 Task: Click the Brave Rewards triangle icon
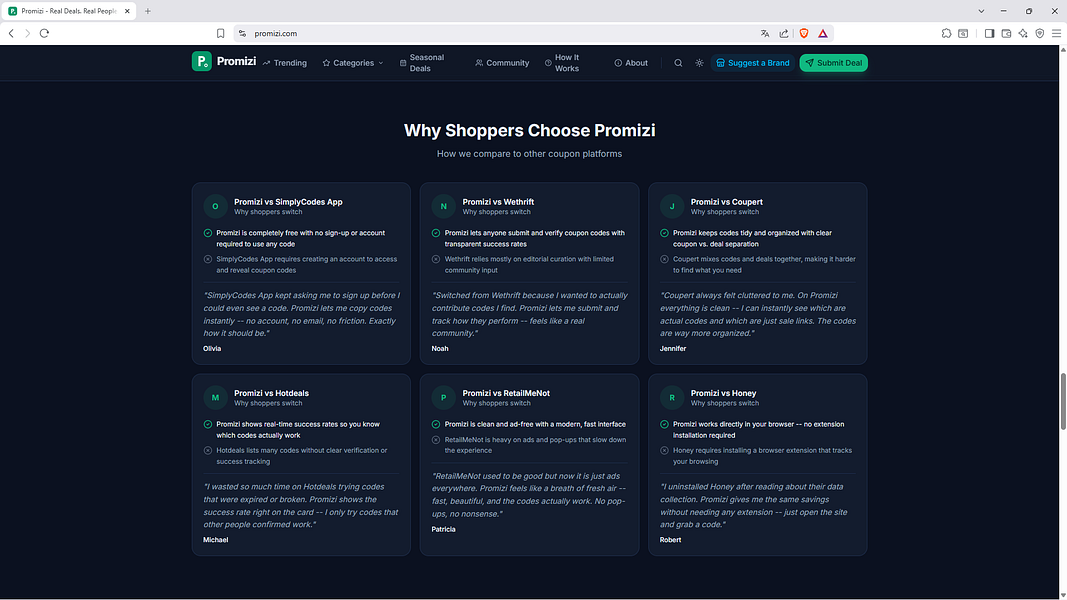(x=823, y=33)
